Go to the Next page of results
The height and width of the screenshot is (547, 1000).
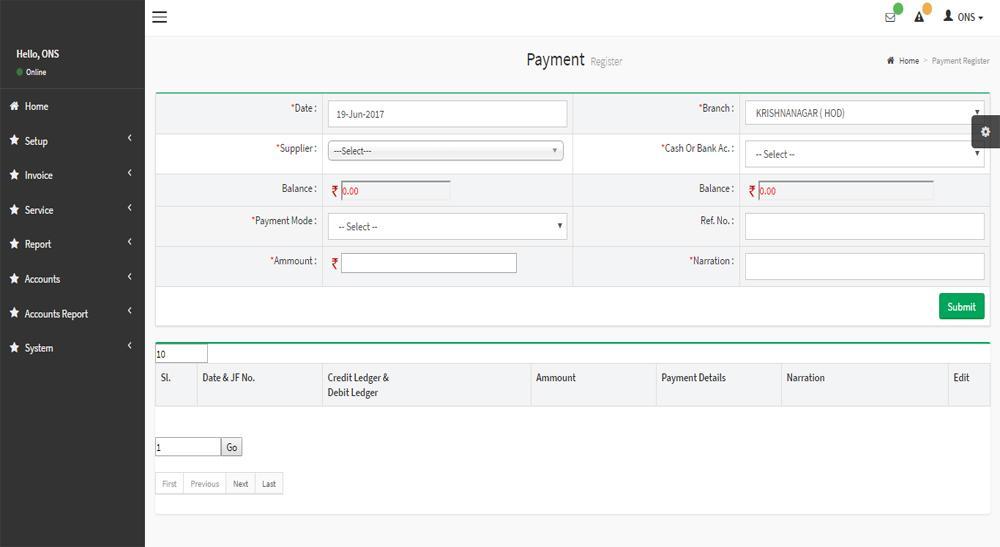[240, 484]
